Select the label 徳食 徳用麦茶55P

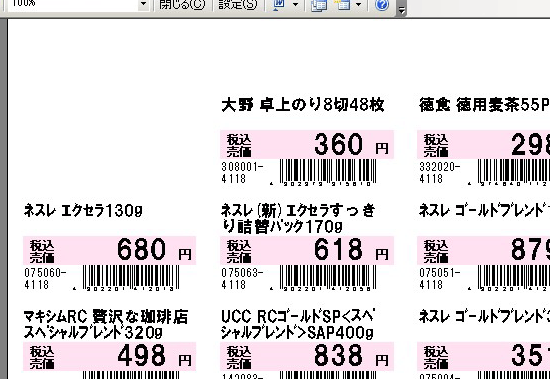coord(484,105)
